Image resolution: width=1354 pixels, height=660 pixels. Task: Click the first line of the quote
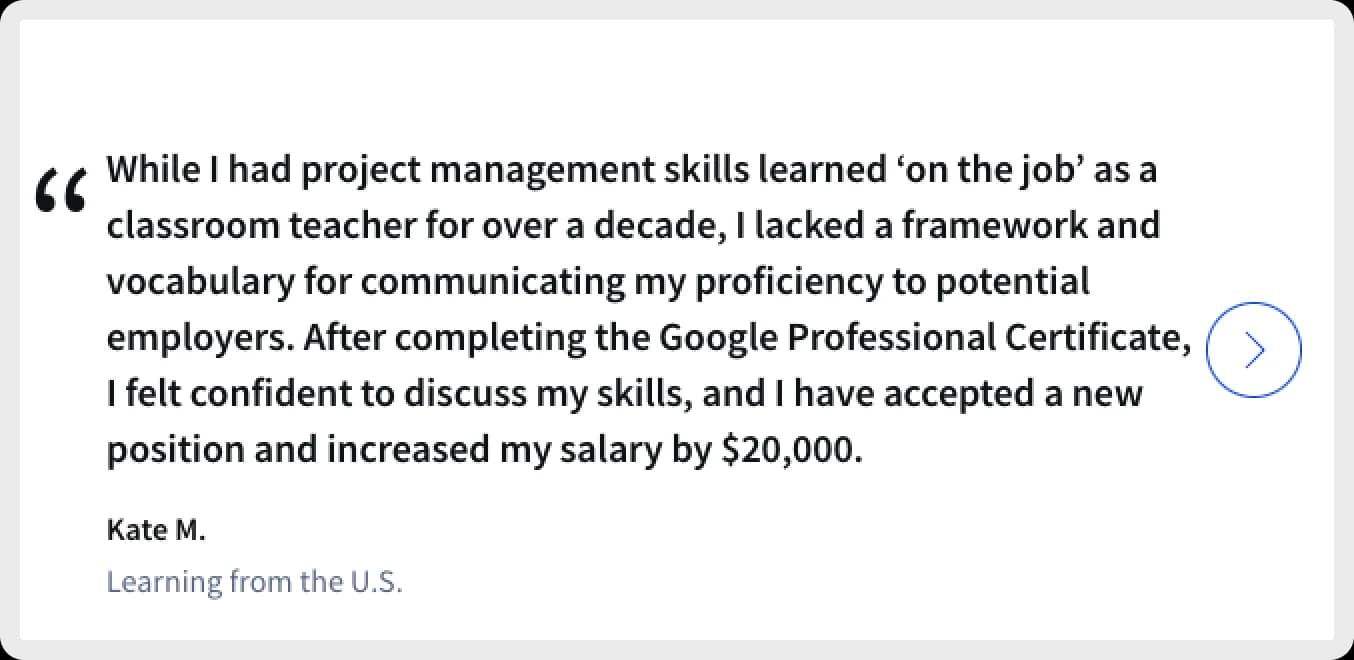click(x=630, y=169)
